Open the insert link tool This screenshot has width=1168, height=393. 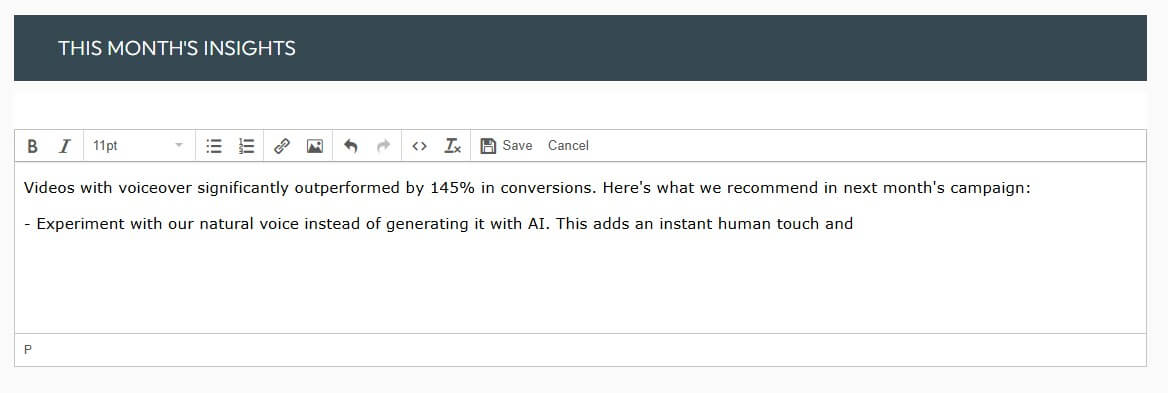coord(282,146)
